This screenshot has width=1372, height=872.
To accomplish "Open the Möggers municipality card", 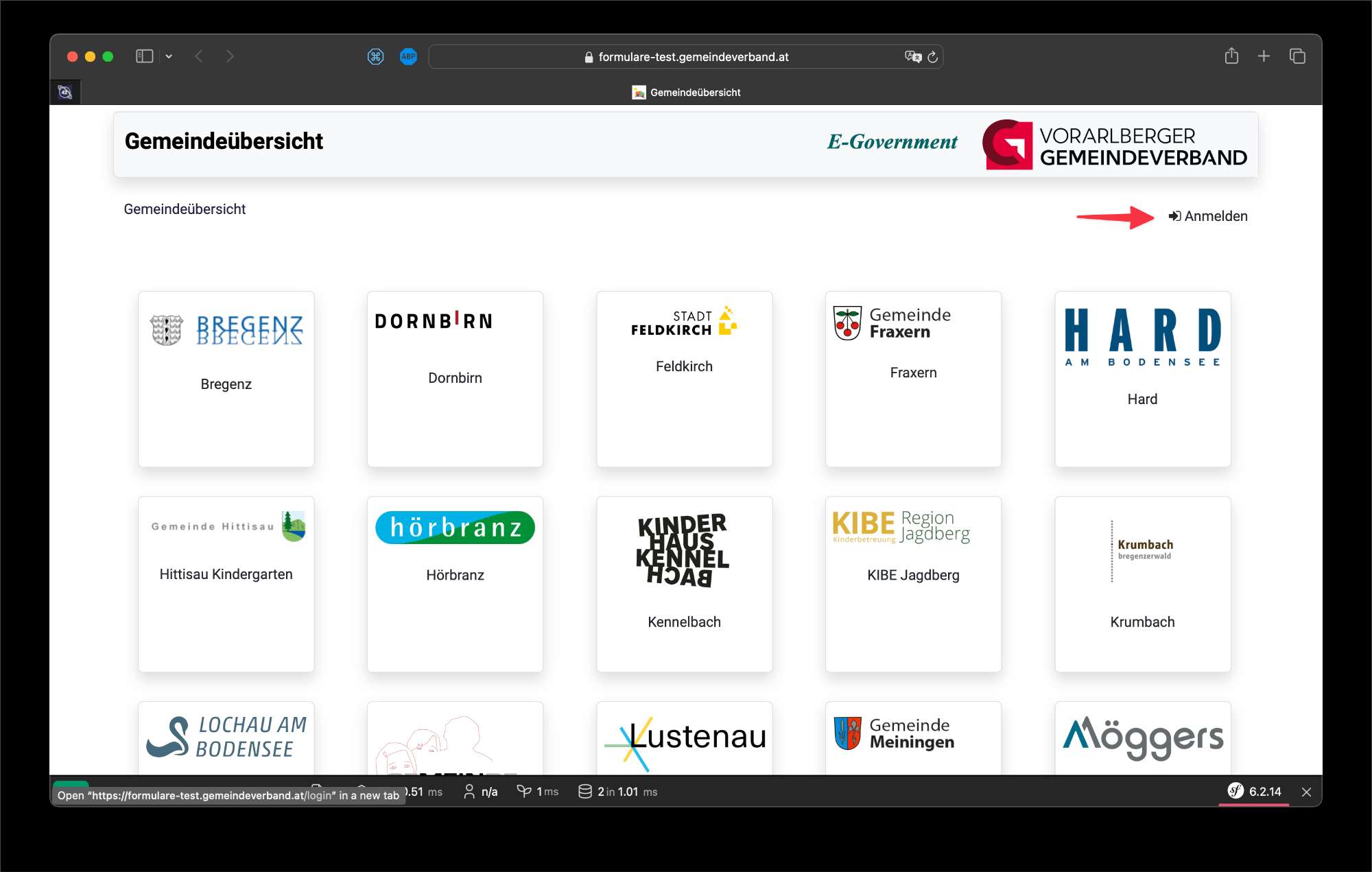I will (x=1142, y=738).
